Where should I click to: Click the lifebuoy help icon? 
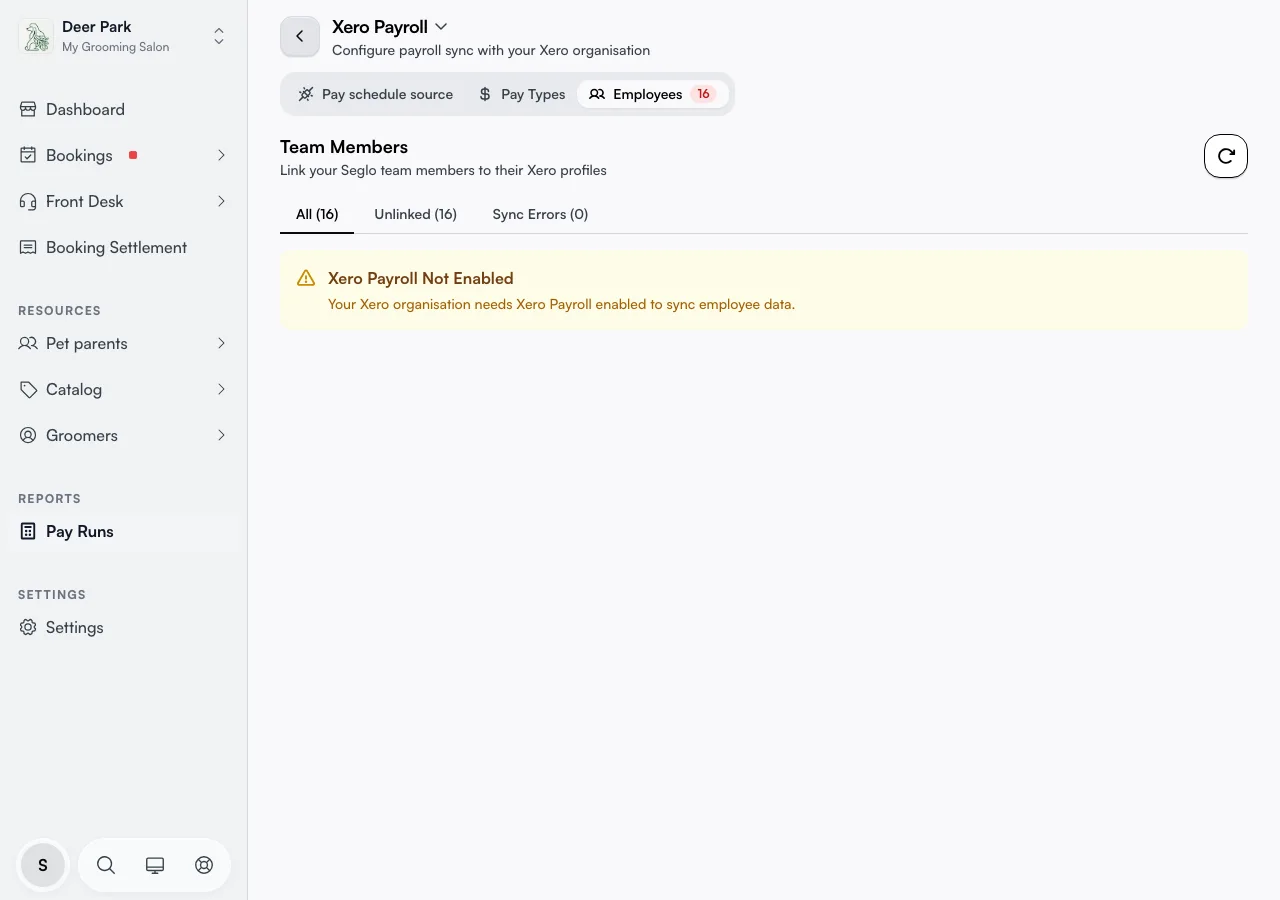pos(204,865)
